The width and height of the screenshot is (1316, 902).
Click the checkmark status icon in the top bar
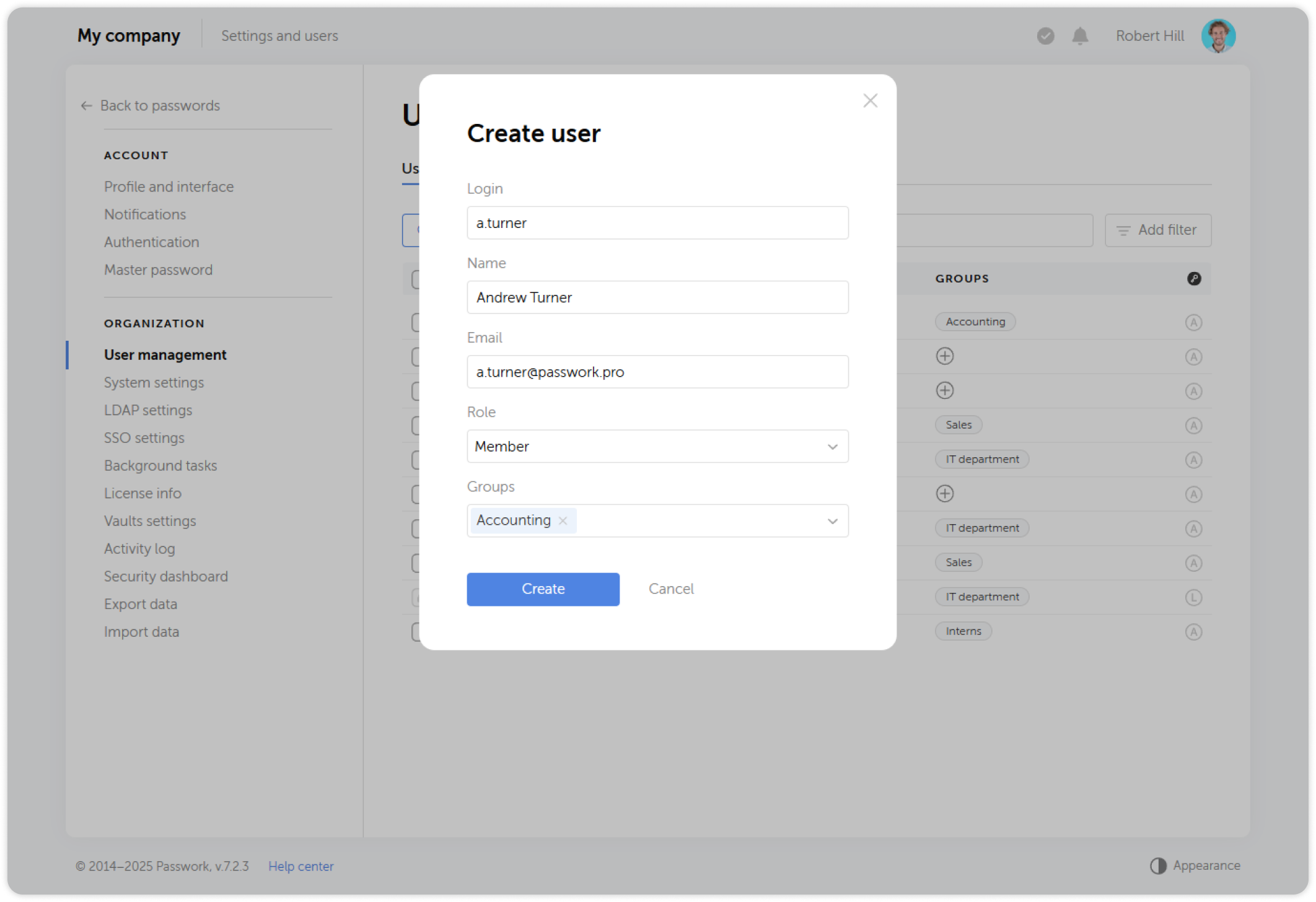click(1045, 36)
